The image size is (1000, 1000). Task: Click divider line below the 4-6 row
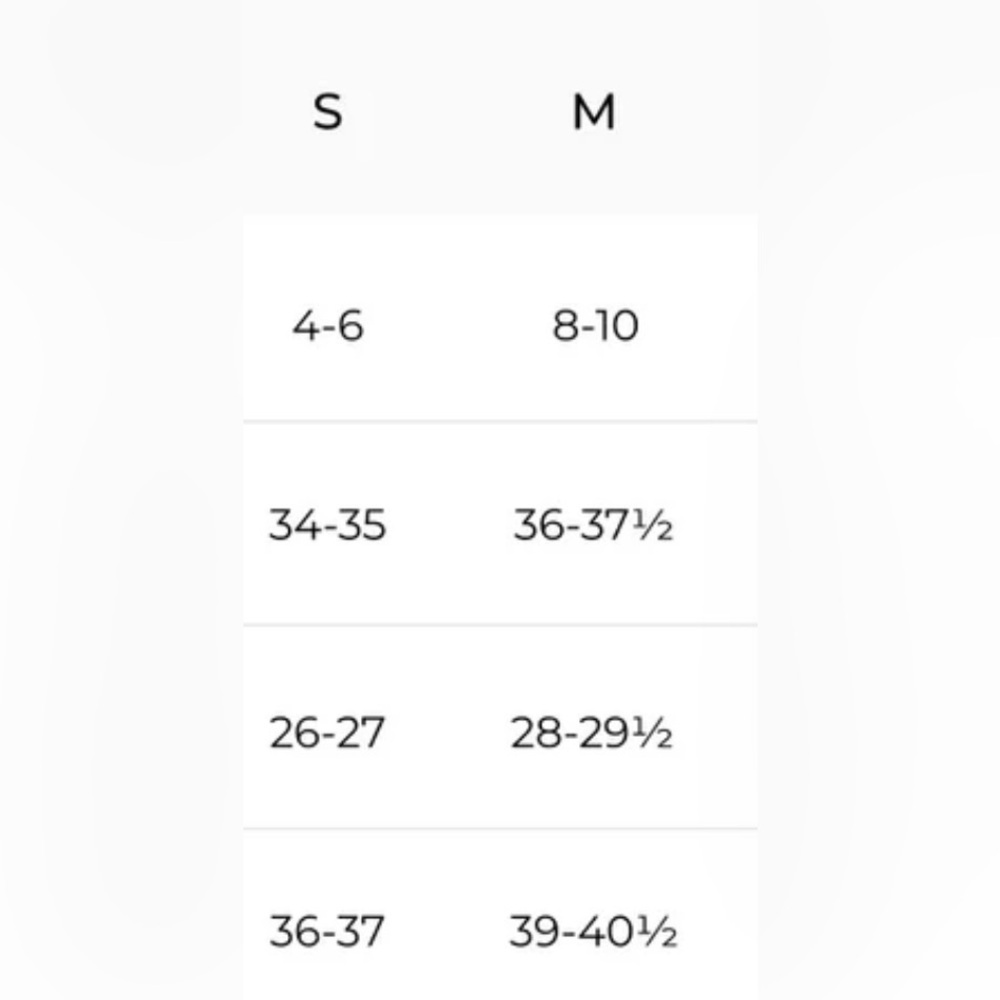click(x=500, y=422)
